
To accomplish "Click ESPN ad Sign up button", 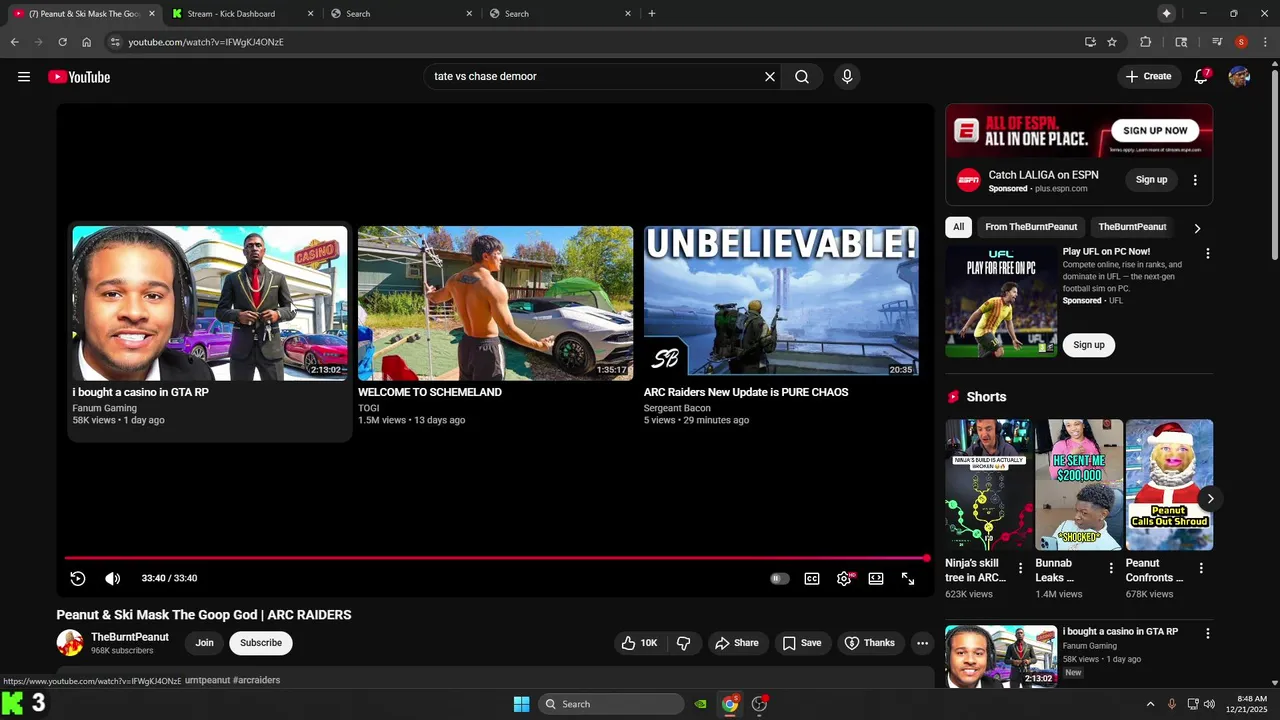I will (1151, 180).
